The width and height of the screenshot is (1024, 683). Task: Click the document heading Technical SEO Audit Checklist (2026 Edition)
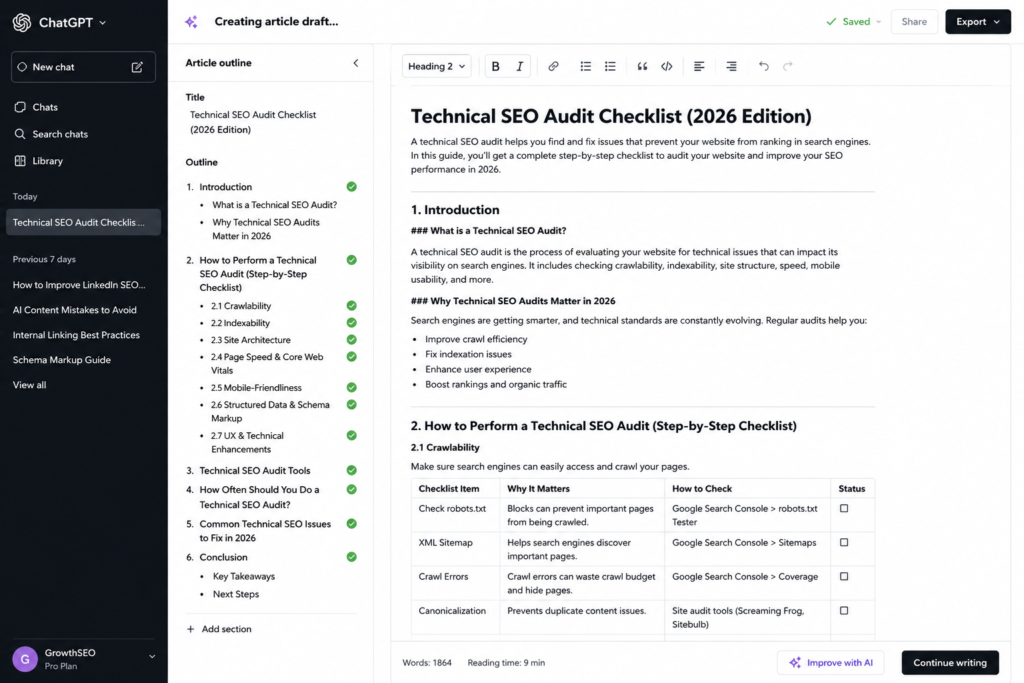pyautogui.click(x=611, y=116)
